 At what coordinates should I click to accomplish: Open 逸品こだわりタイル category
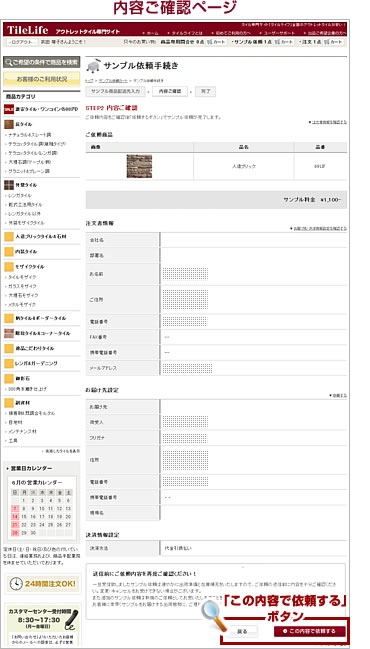point(34,349)
